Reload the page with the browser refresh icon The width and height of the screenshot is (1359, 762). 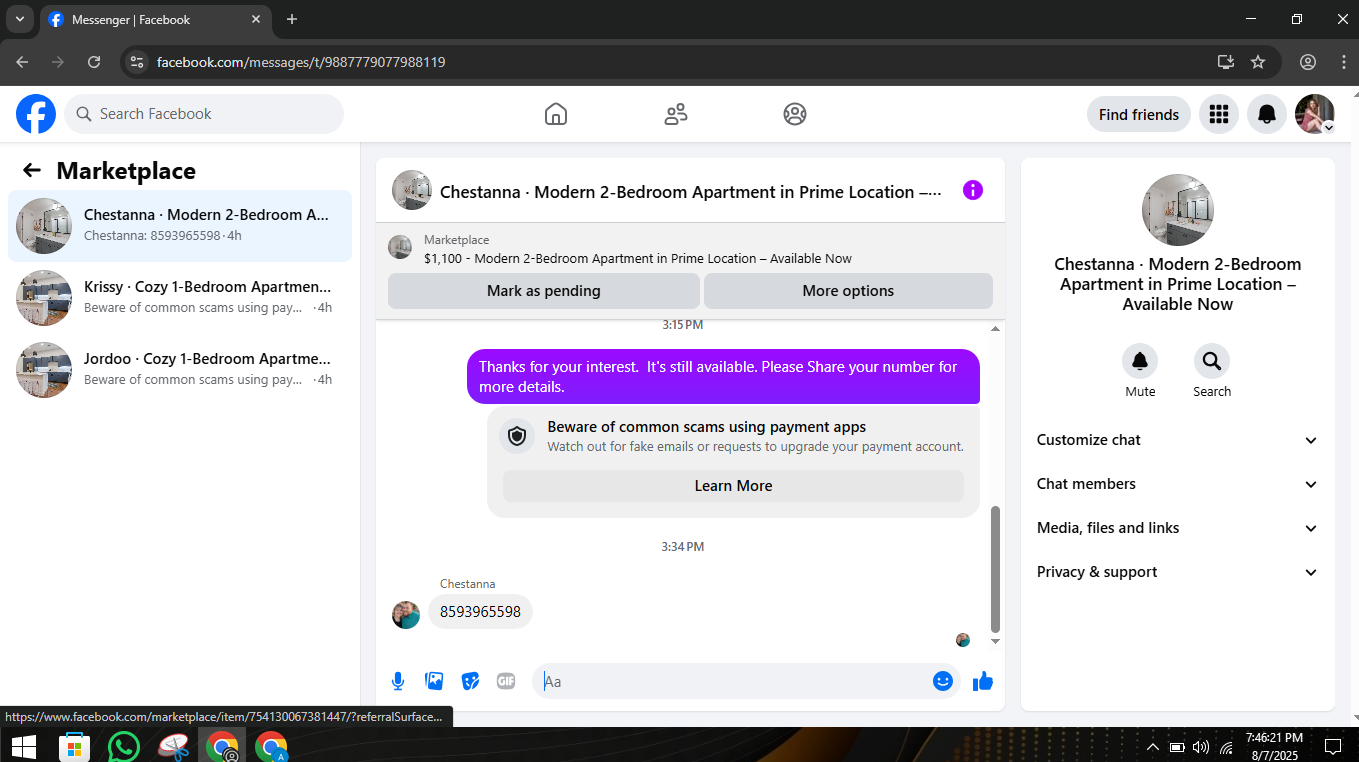[94, 62]
